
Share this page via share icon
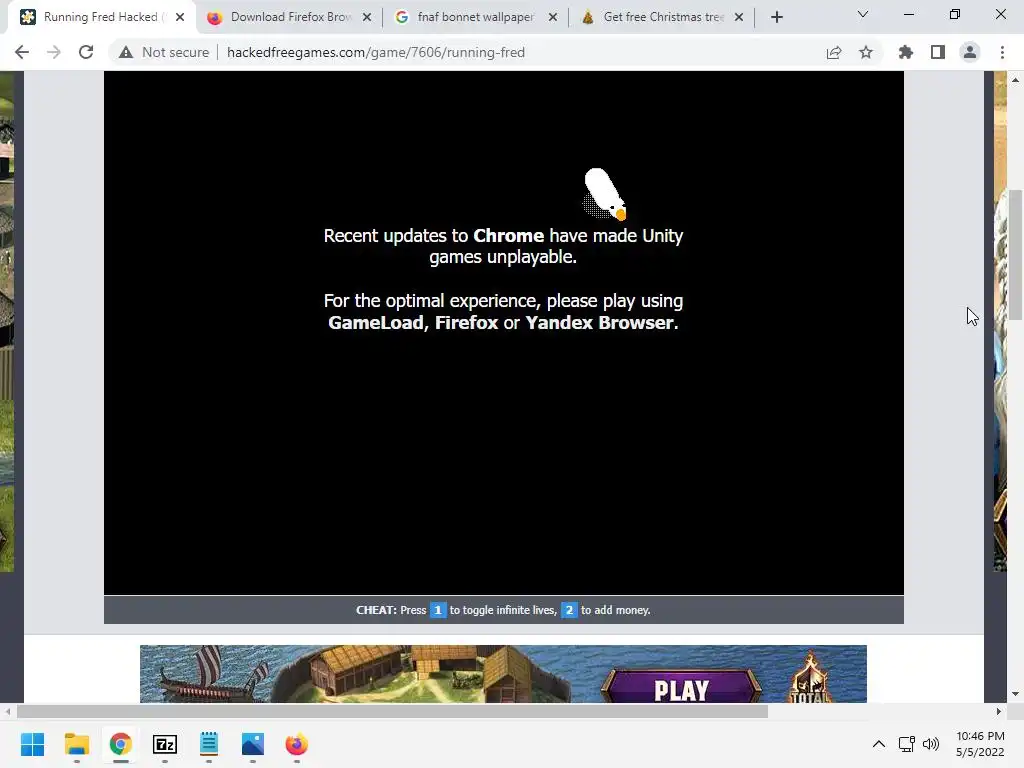(834, 52)
